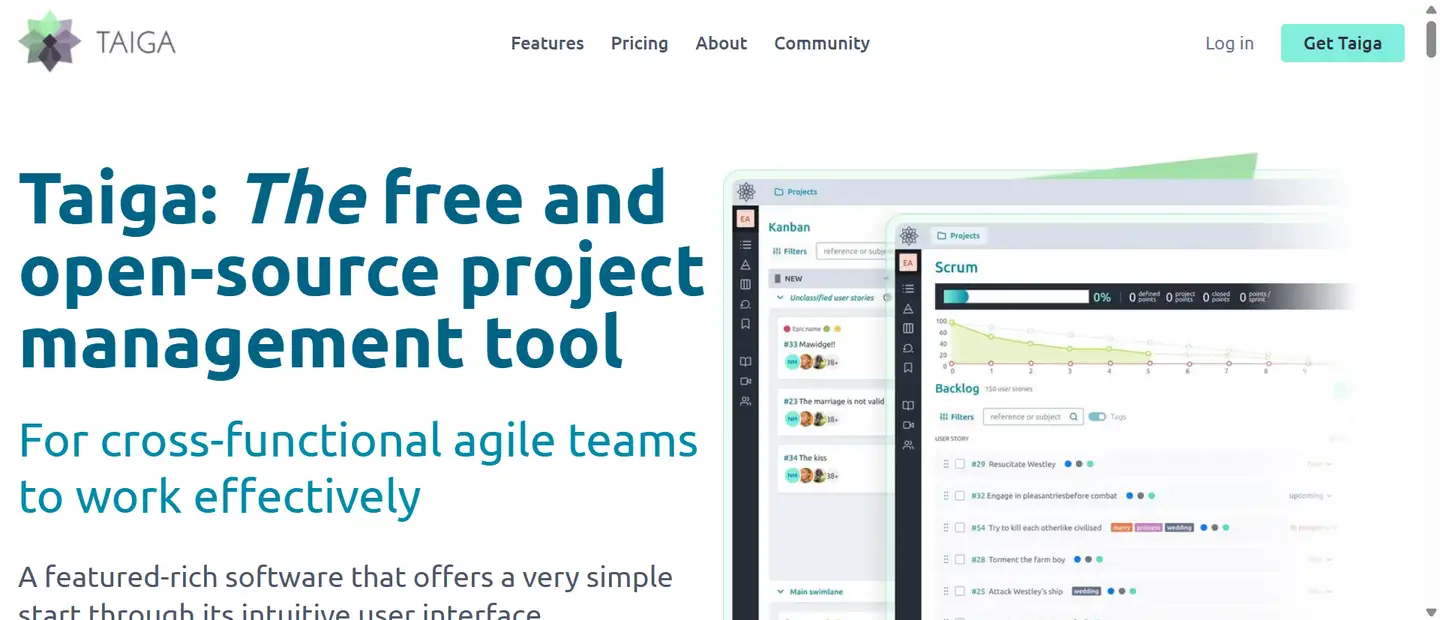The height and width of the screenshot is (620, 1440).
Task: Toggle the Tags switch in Backlog
Action: tap(1097, 417)
